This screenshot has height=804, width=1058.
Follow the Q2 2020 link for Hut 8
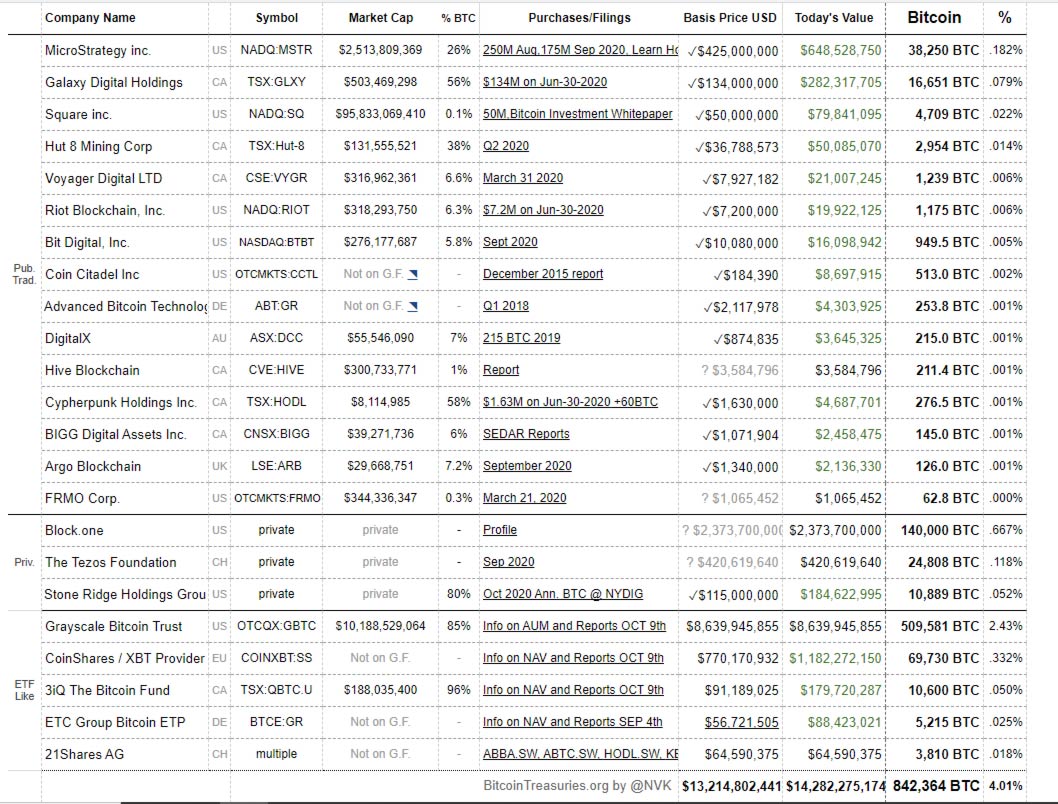point(506,146)
